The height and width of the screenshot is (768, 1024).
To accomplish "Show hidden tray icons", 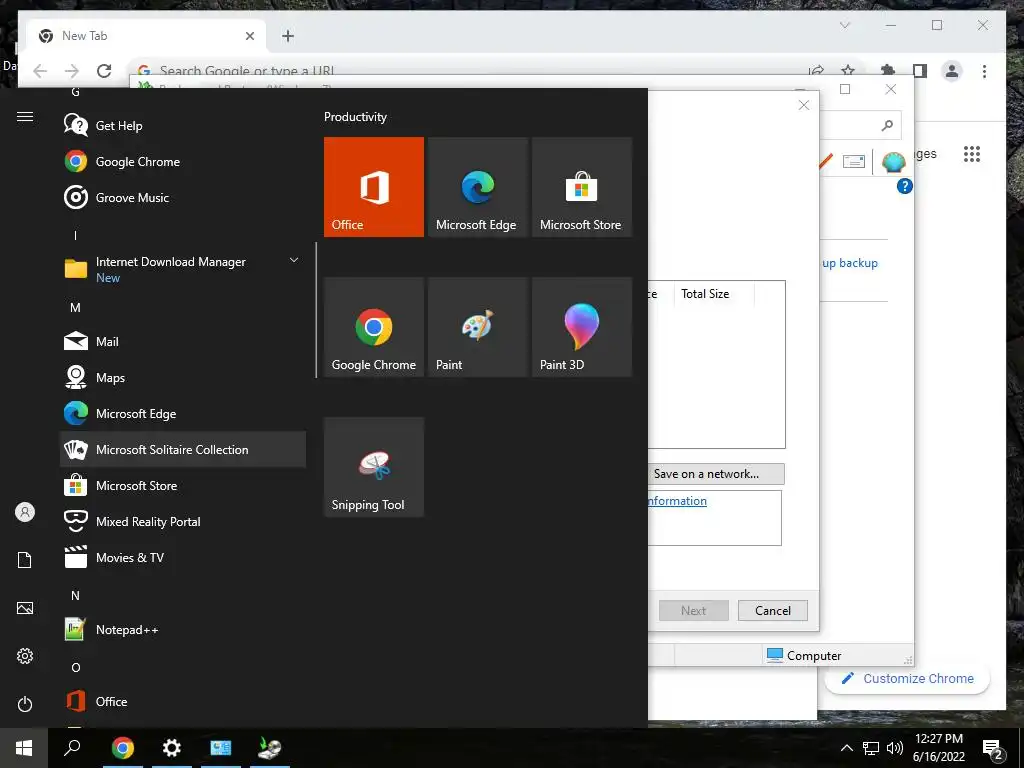I will [x=846, y=748].
